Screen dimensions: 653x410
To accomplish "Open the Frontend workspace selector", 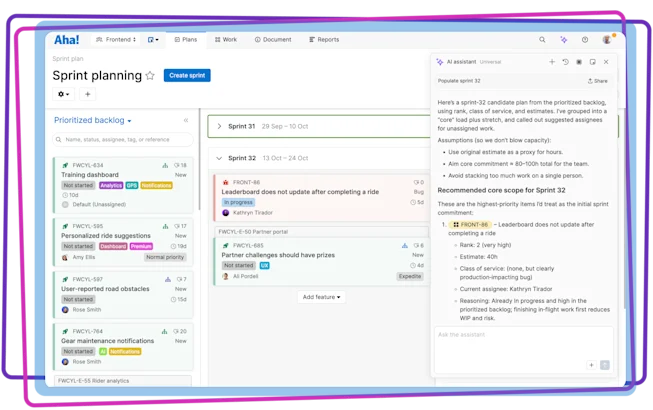I will (x=116, y=40).
